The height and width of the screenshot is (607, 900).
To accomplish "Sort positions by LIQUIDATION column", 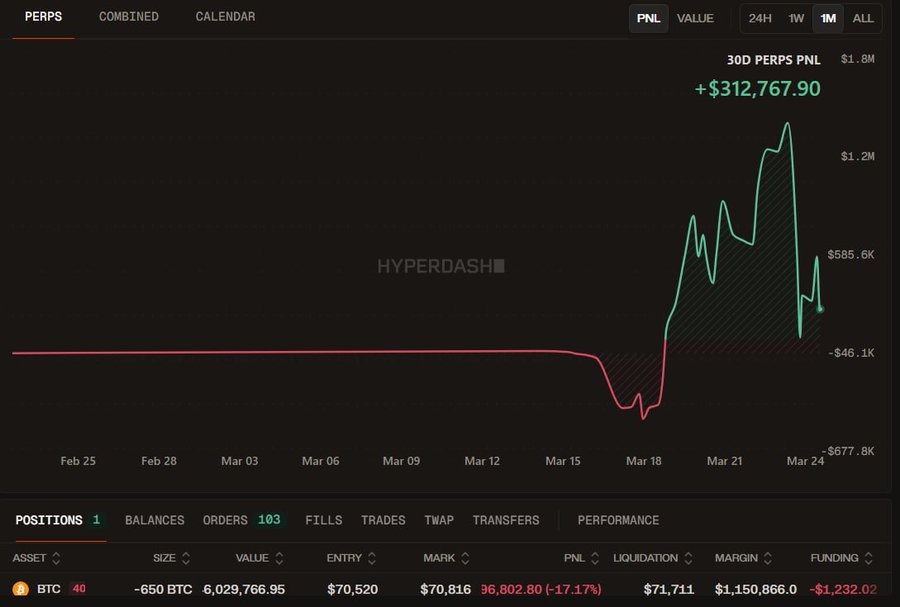I will (x=653, y=558).
